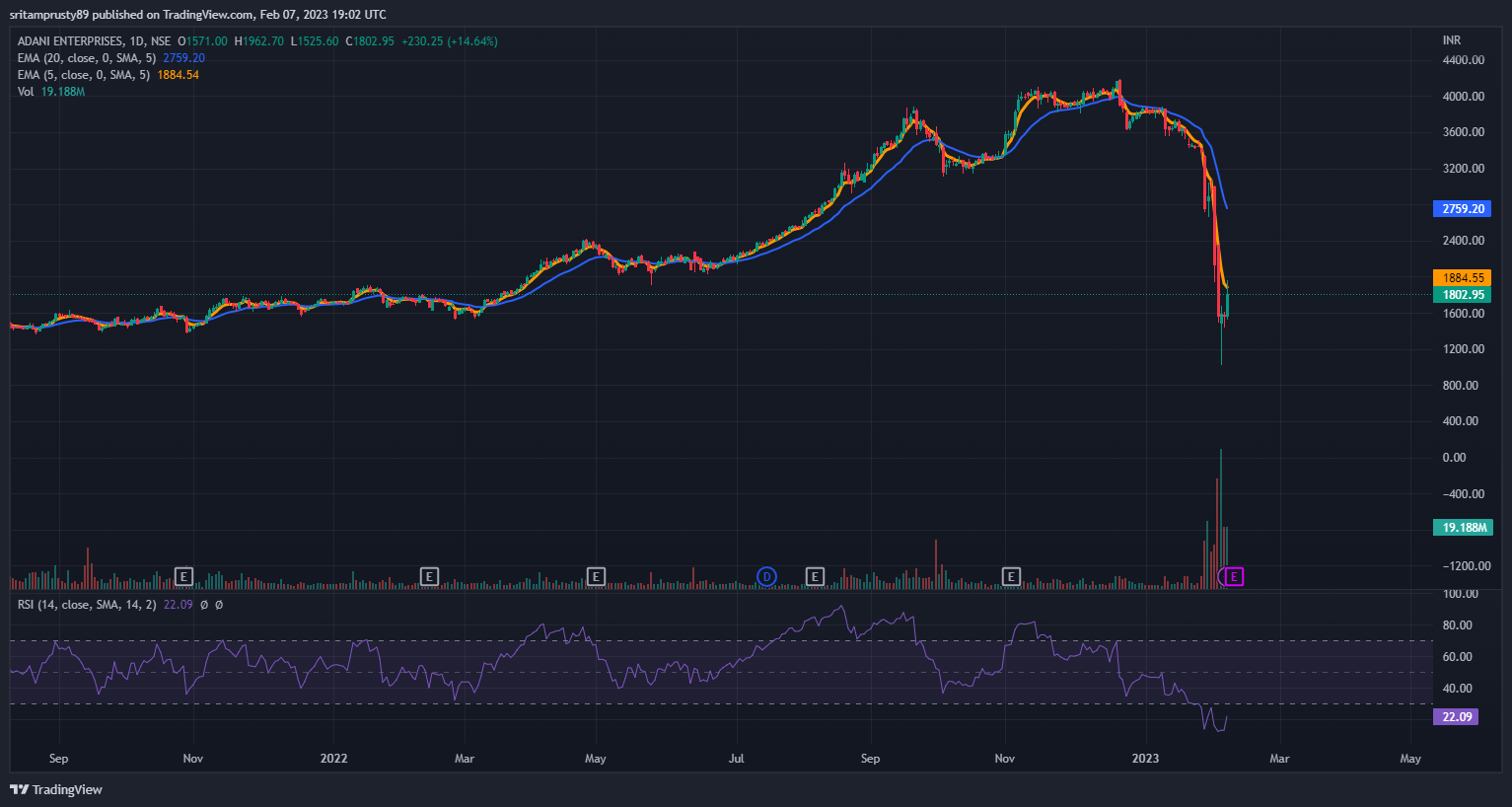The width and height of the screenshot is (1512, 807).
Task: Click the green 1802.95 last price label
Action: [1463, 295]
